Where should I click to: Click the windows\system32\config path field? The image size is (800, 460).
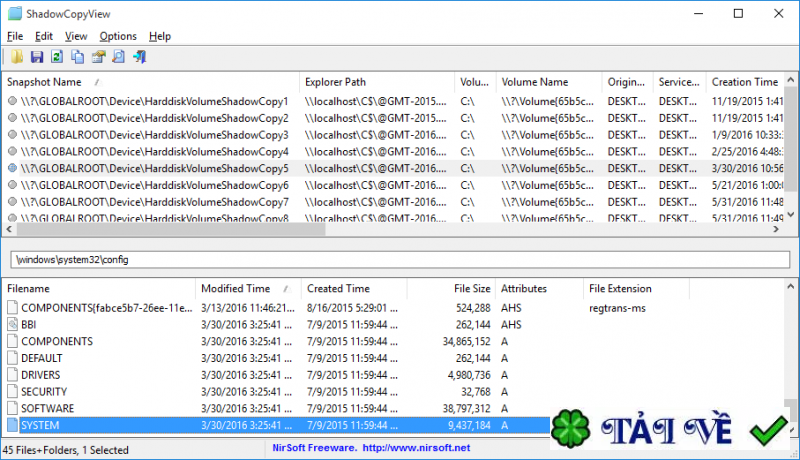(x=400, y=260)
